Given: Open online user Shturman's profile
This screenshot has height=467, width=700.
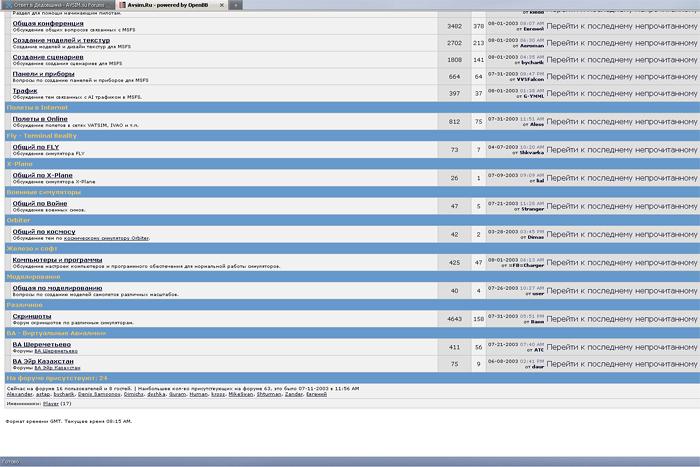Looking at the screenshot, I should 269,394.
